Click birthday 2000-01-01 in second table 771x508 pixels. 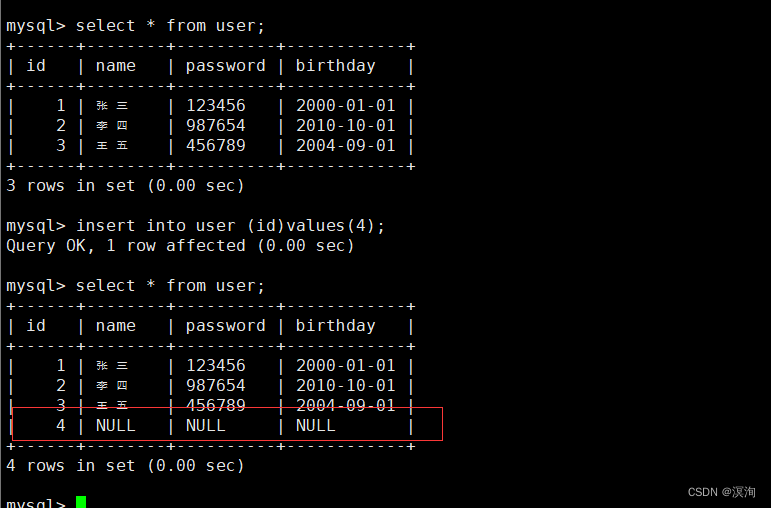pos(346,365)
